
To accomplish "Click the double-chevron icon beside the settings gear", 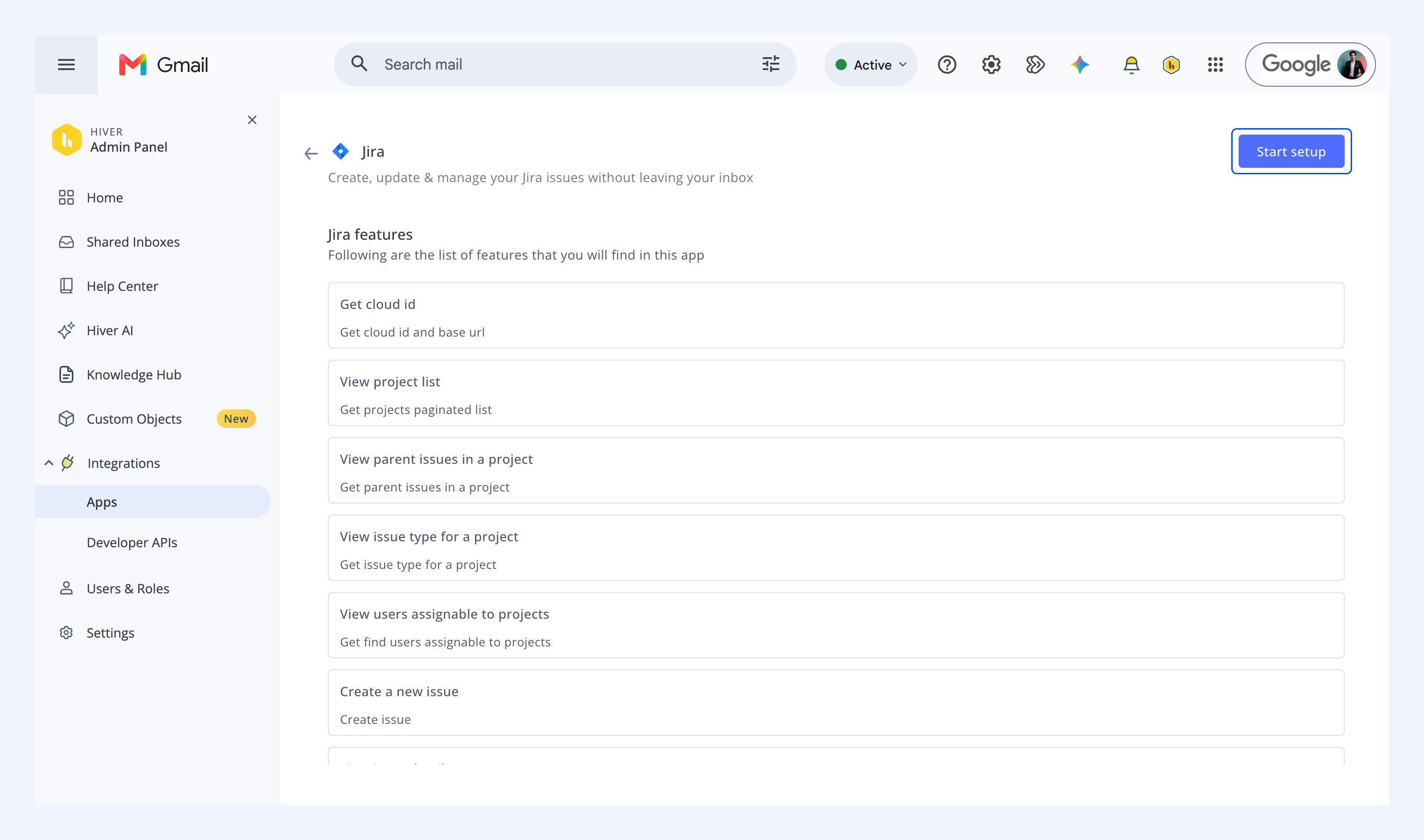I will tap(1035, 65).
